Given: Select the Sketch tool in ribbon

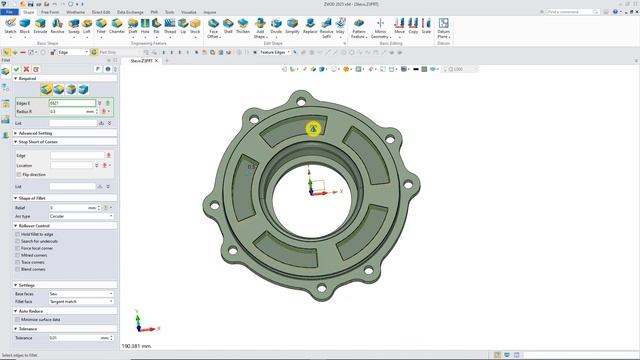Looking at the screenshot, I should (x=10, y=26).
